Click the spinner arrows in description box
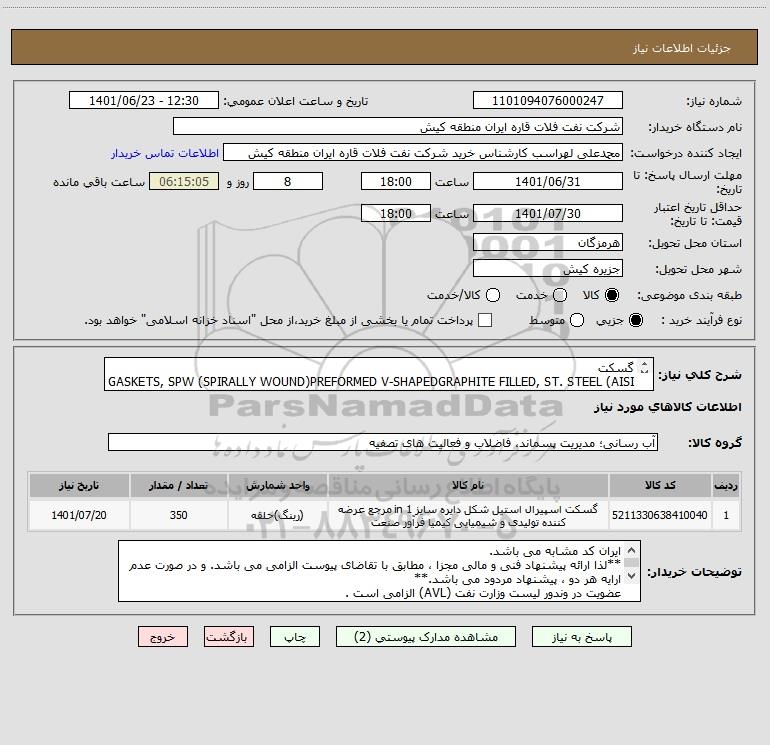 point(644,367)
